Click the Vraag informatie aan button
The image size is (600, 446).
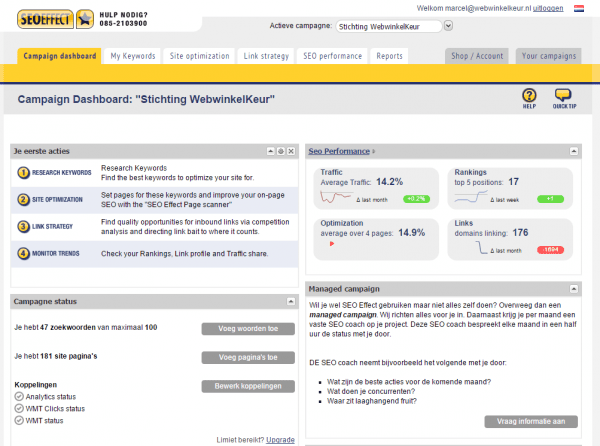pyautogui.click(x=530, y=421)
